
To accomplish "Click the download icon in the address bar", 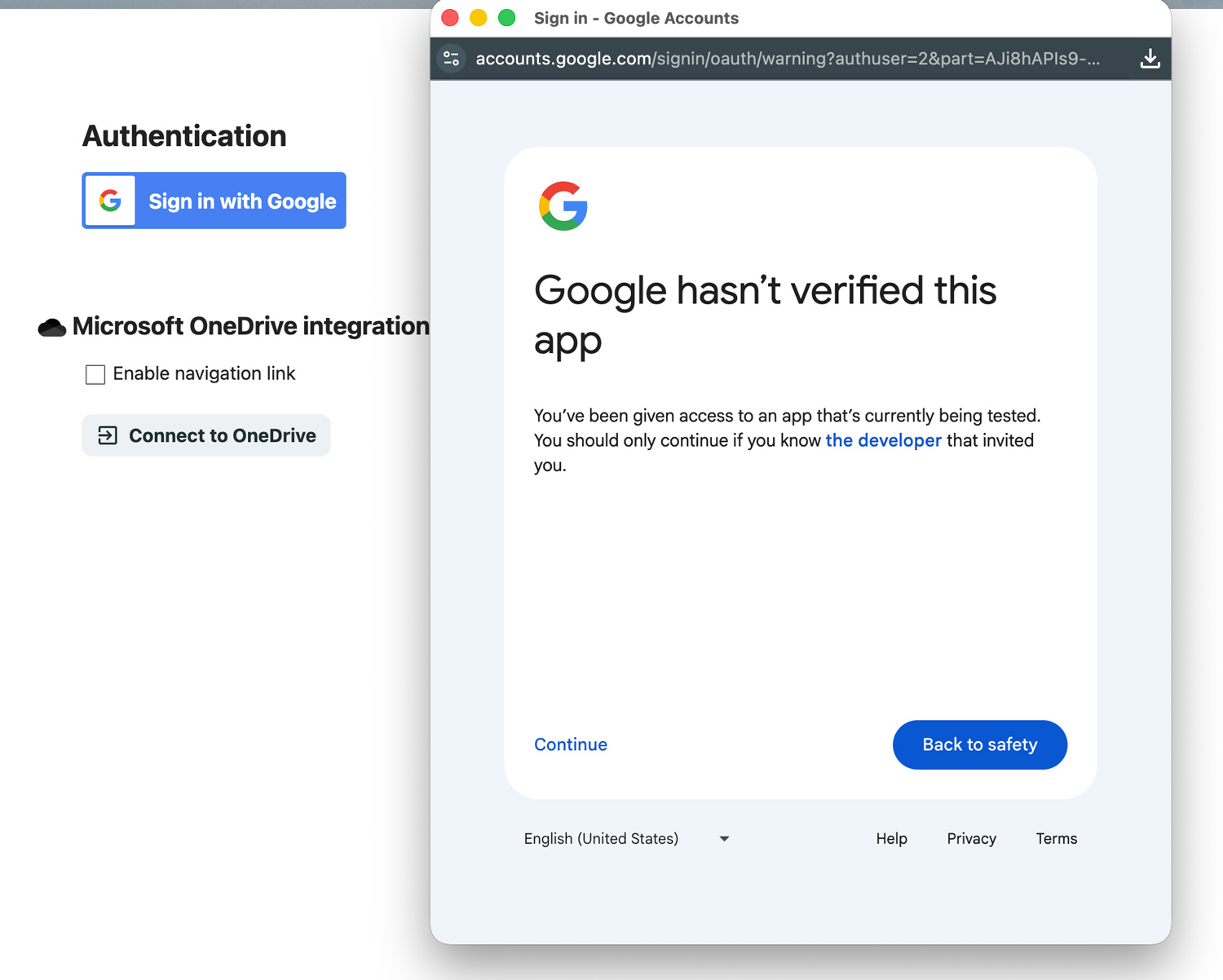I will tap(1150, 58).
